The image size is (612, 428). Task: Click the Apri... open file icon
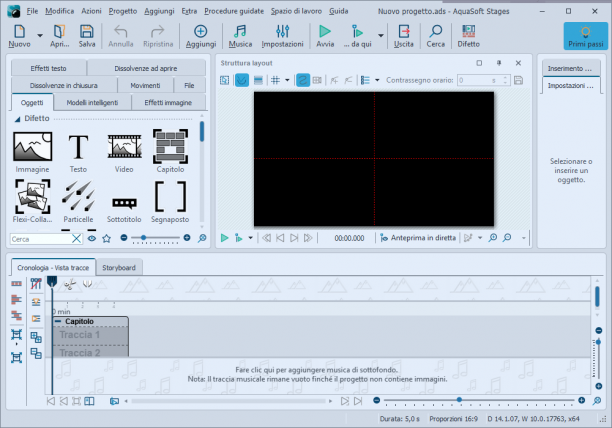tap(59, 36)
